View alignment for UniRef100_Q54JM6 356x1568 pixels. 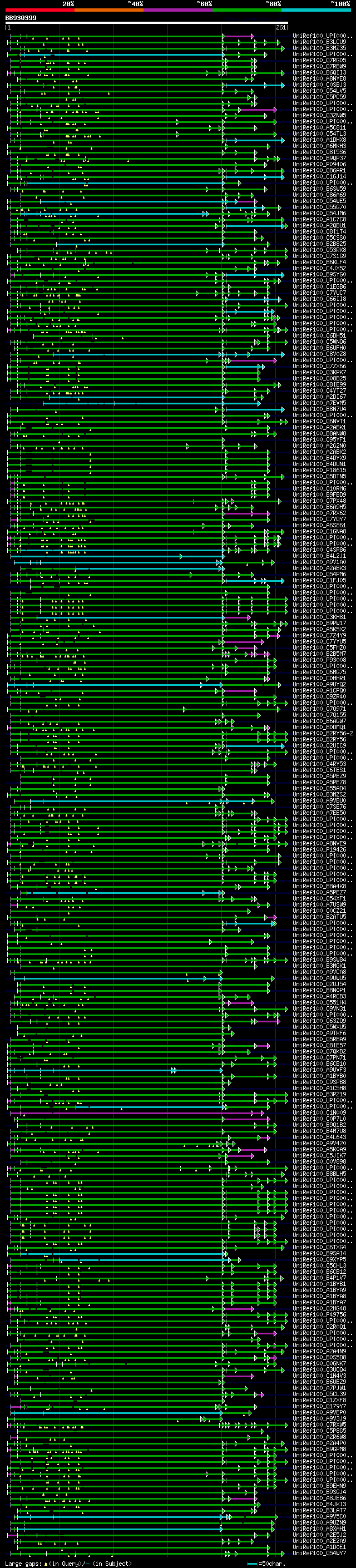pyautogui.click(x=319, y=213)
